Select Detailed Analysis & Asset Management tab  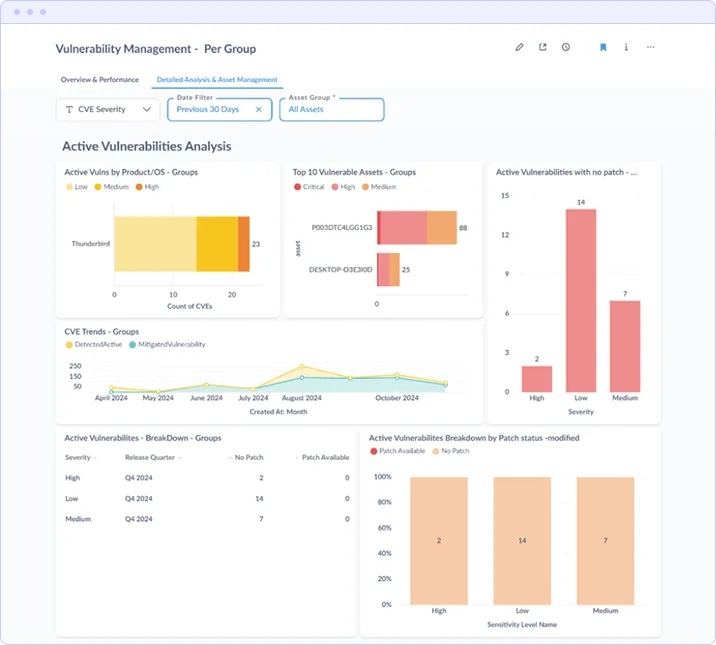[217, 79]
